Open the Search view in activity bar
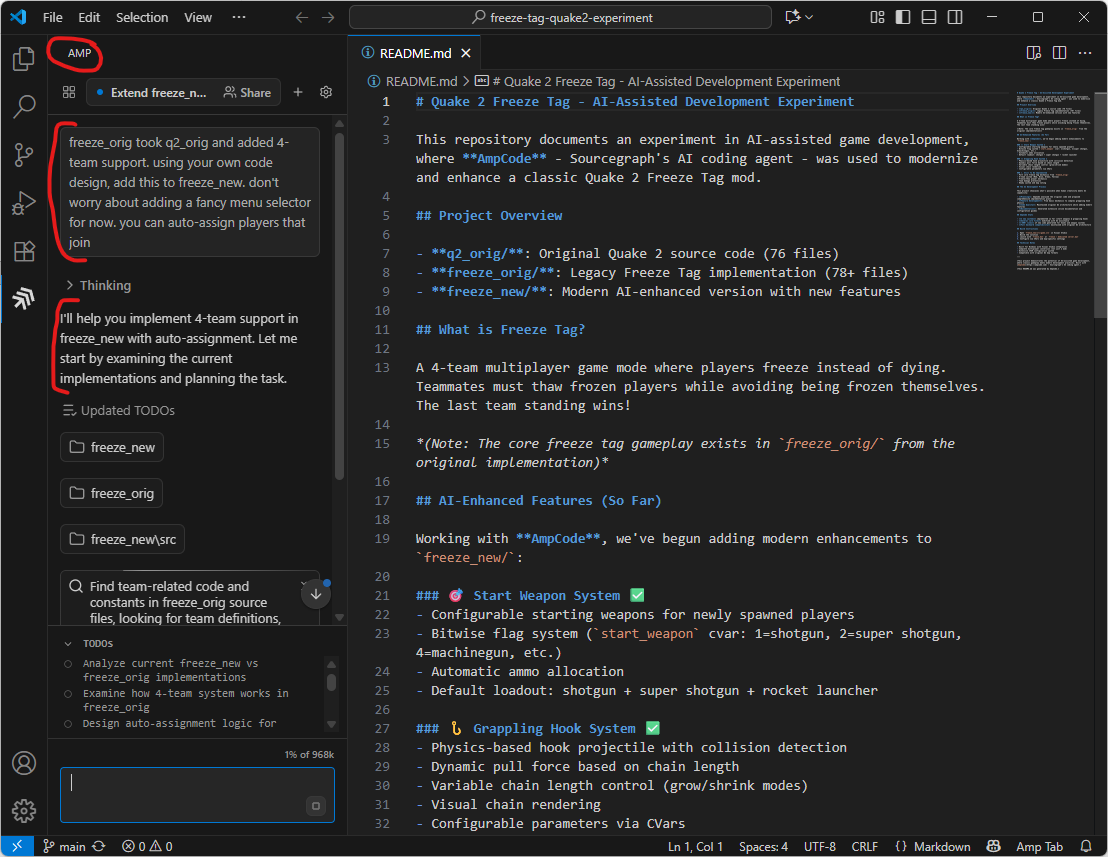 (24, 107)
